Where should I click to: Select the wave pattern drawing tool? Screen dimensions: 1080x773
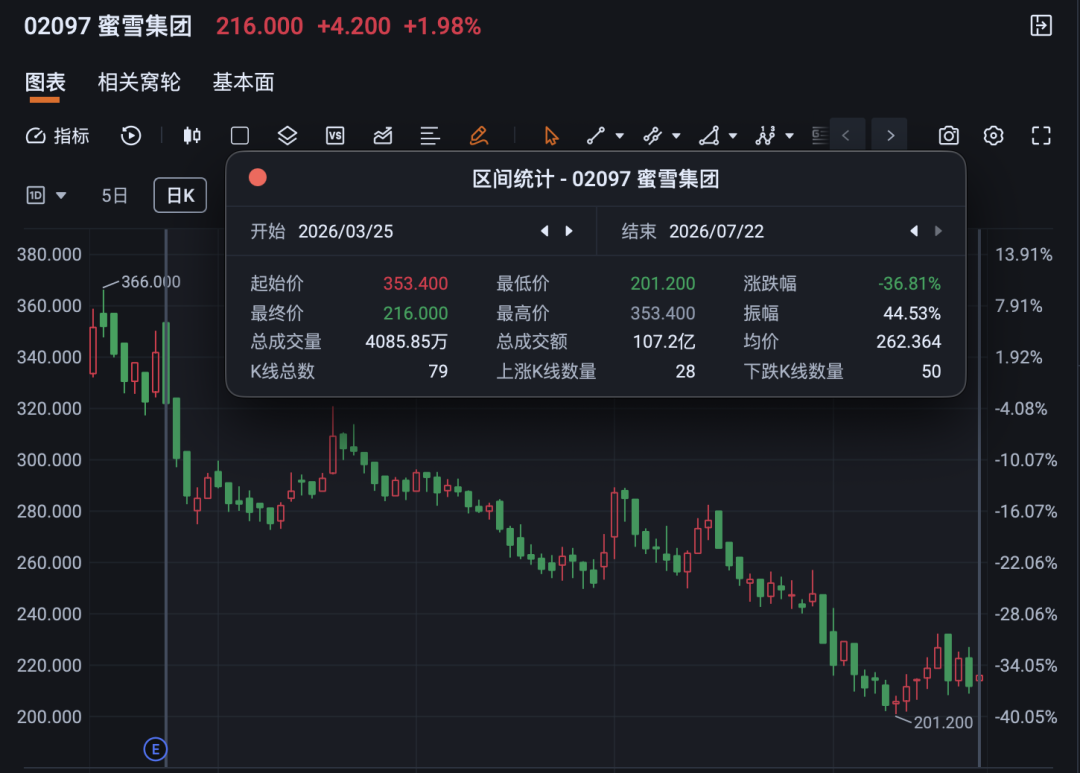(x=765, y=136)
